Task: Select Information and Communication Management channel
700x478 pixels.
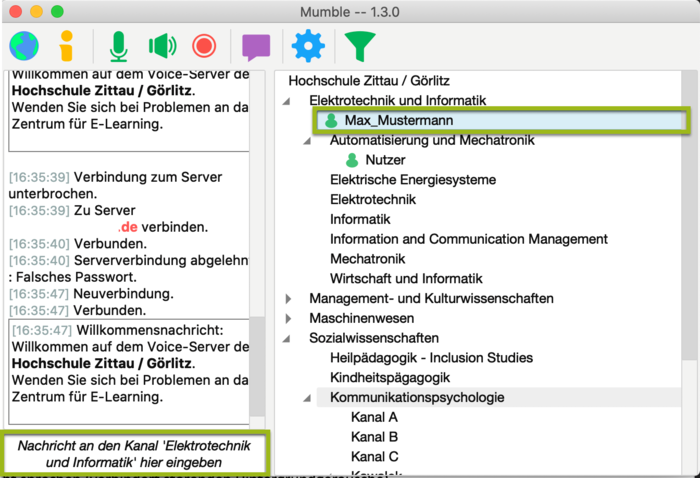Action: [x=469, y=239]
